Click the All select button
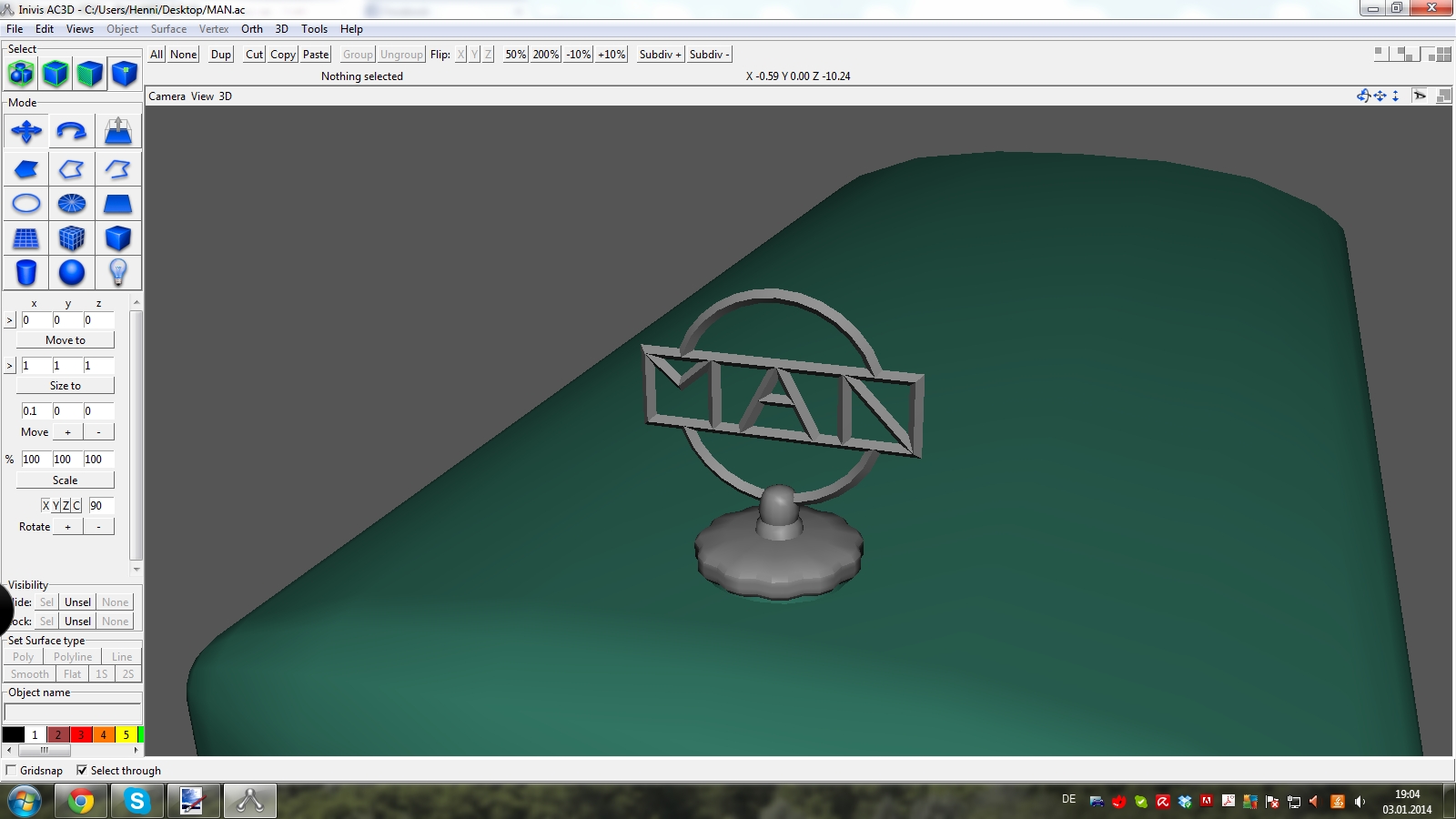This screenshot has width=1456, height=819. coord(157,55)
